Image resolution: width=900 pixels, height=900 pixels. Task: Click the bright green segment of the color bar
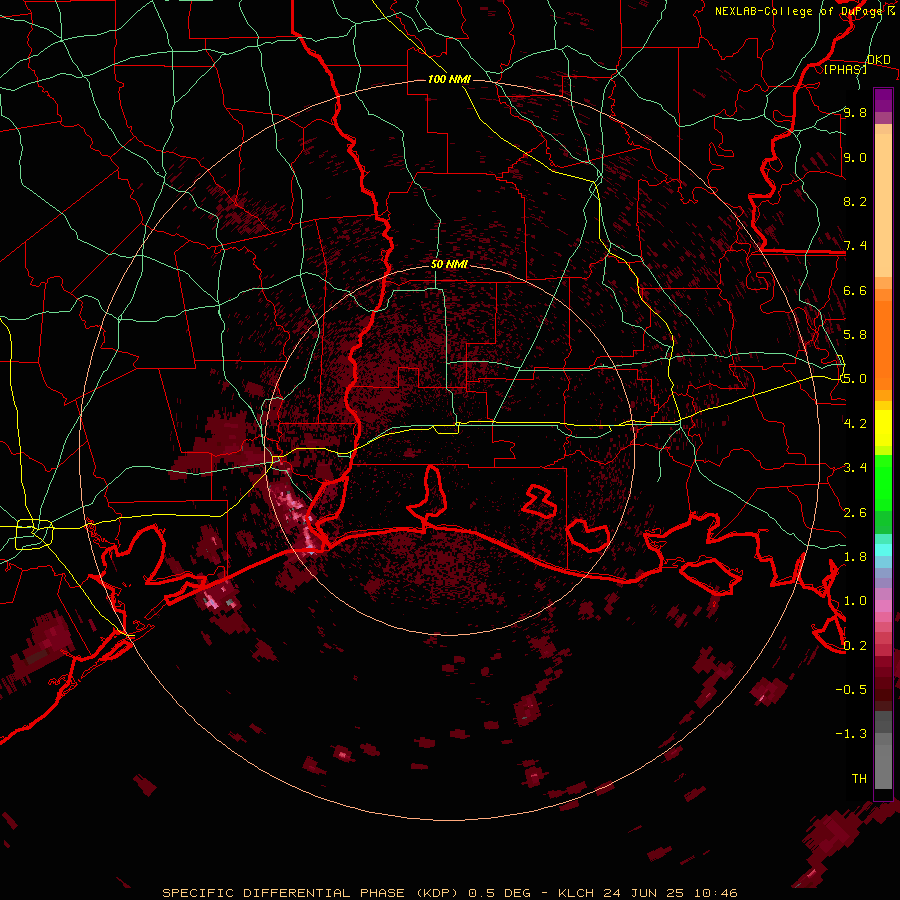883,485
